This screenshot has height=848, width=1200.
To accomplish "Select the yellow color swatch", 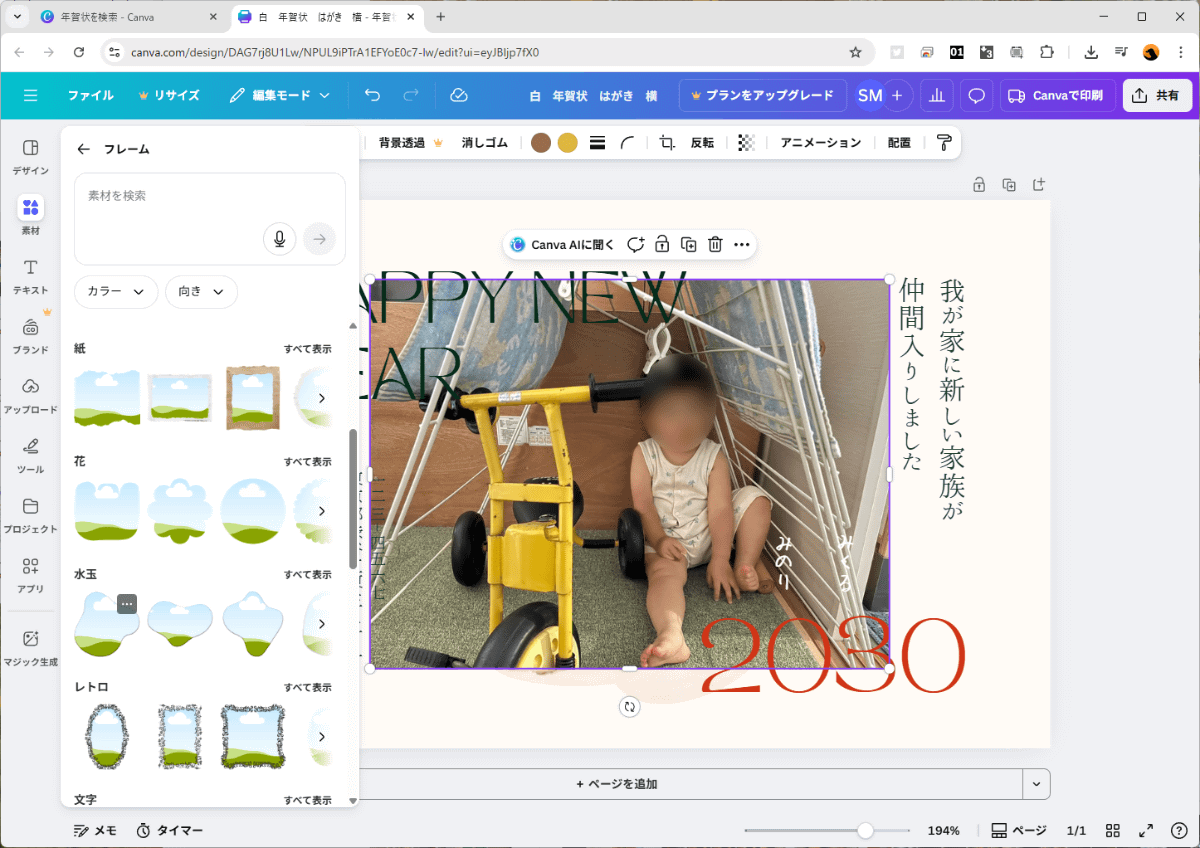I will (x=567, y=143).
